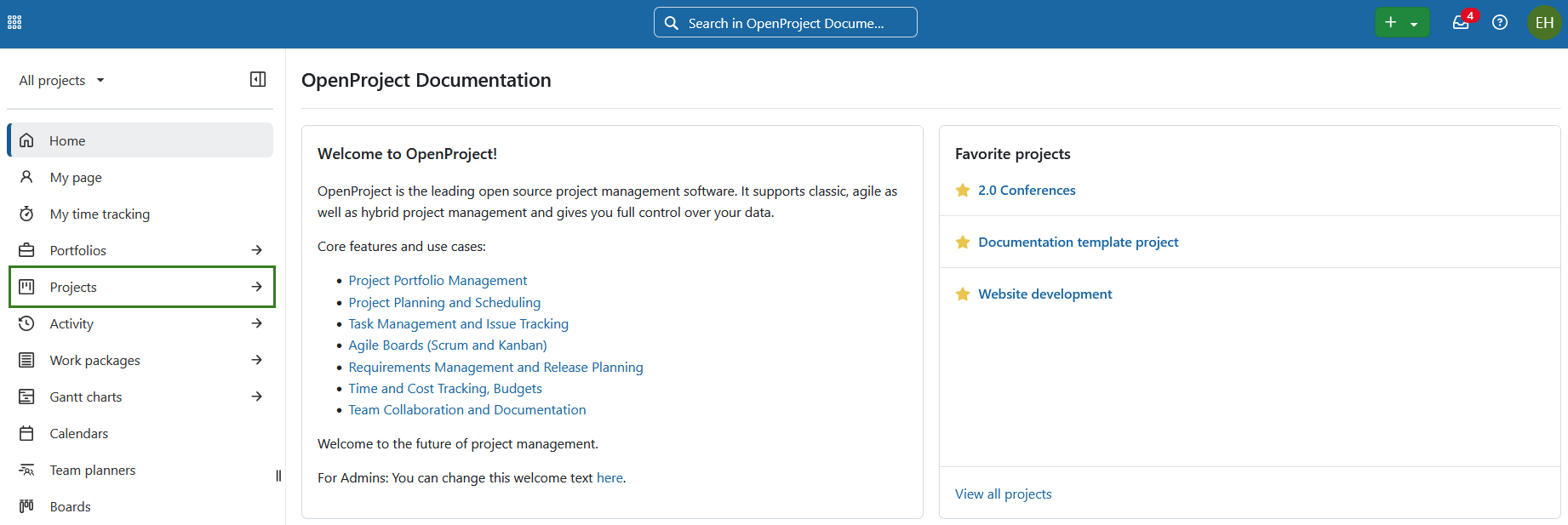Click the My page person icon
The height and width of the screenshot is (525, 1568).
pyautogui.click(x=26, y=177)
